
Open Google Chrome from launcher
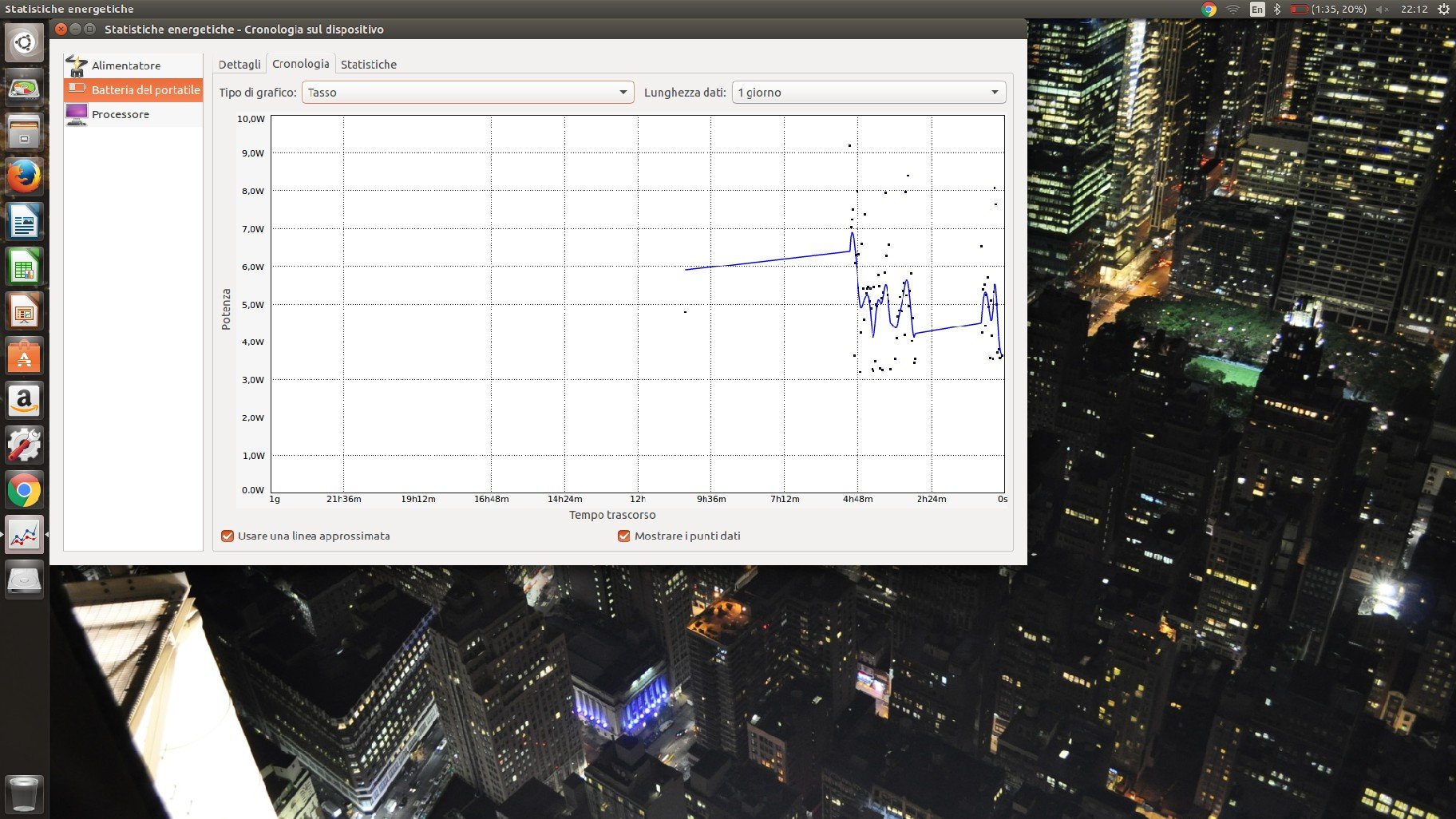point(24,490)
